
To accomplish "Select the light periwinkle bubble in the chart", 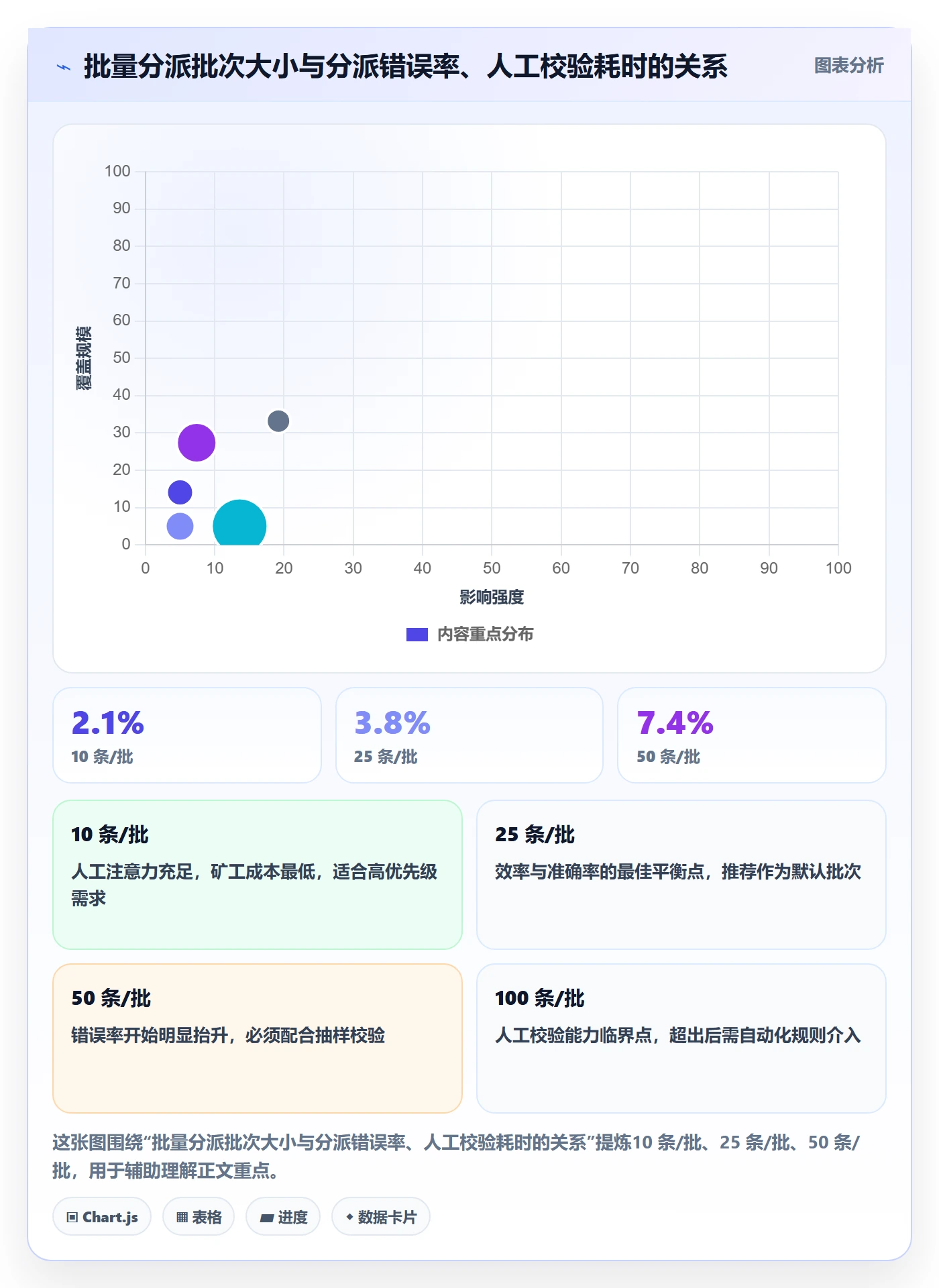I will click(180, 526).
